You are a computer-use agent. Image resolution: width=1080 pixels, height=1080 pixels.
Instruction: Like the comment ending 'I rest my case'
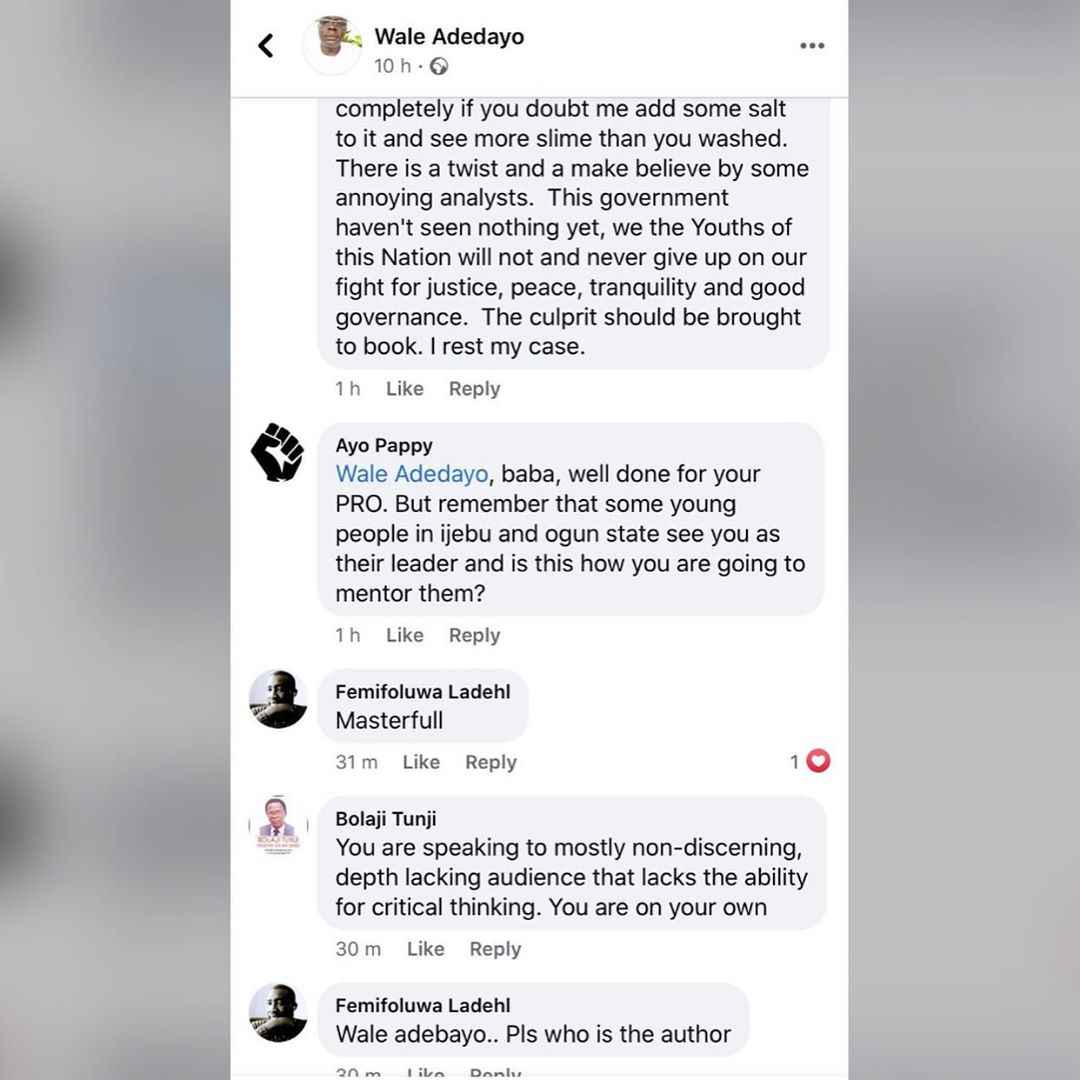[404, 388]
